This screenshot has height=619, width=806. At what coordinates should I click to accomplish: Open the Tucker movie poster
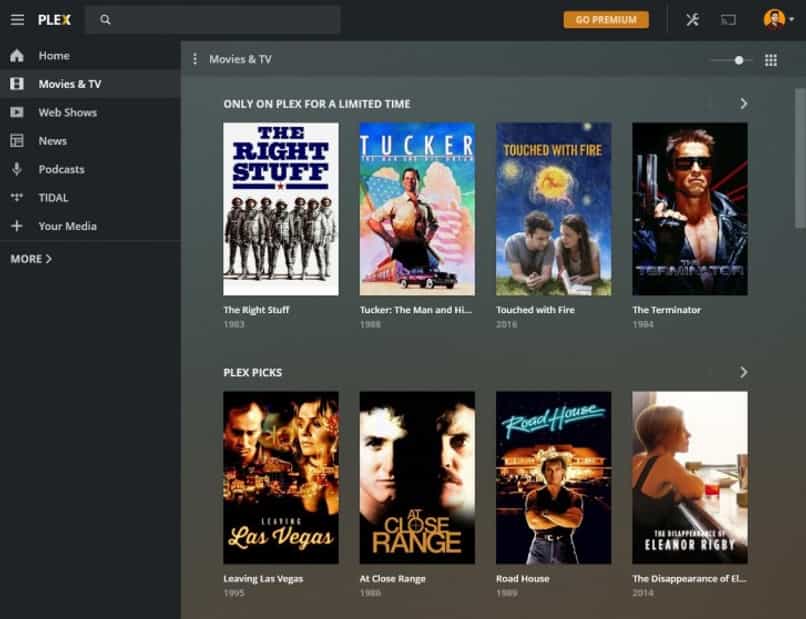tap(417, 209)
